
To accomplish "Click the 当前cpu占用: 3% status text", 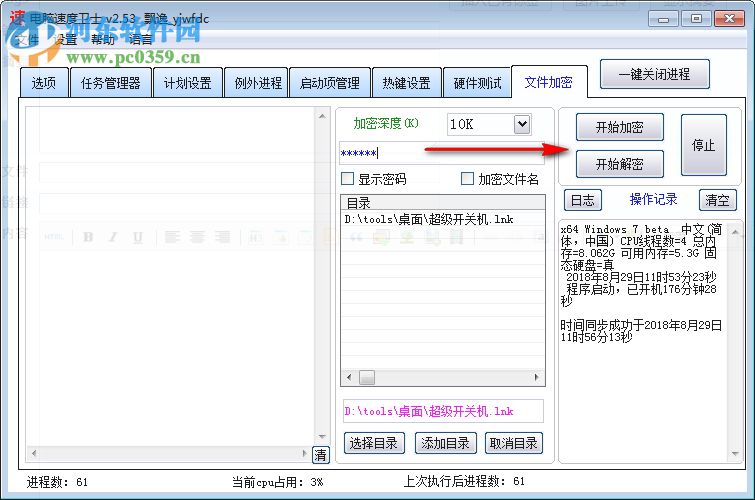I will pos(278,482).
